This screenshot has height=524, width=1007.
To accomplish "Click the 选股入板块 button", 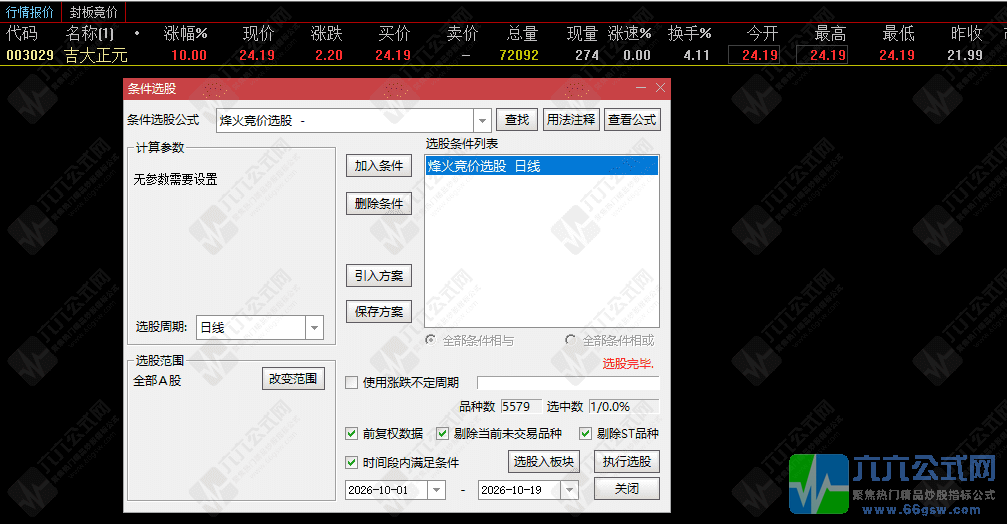I will coord(543,462).
